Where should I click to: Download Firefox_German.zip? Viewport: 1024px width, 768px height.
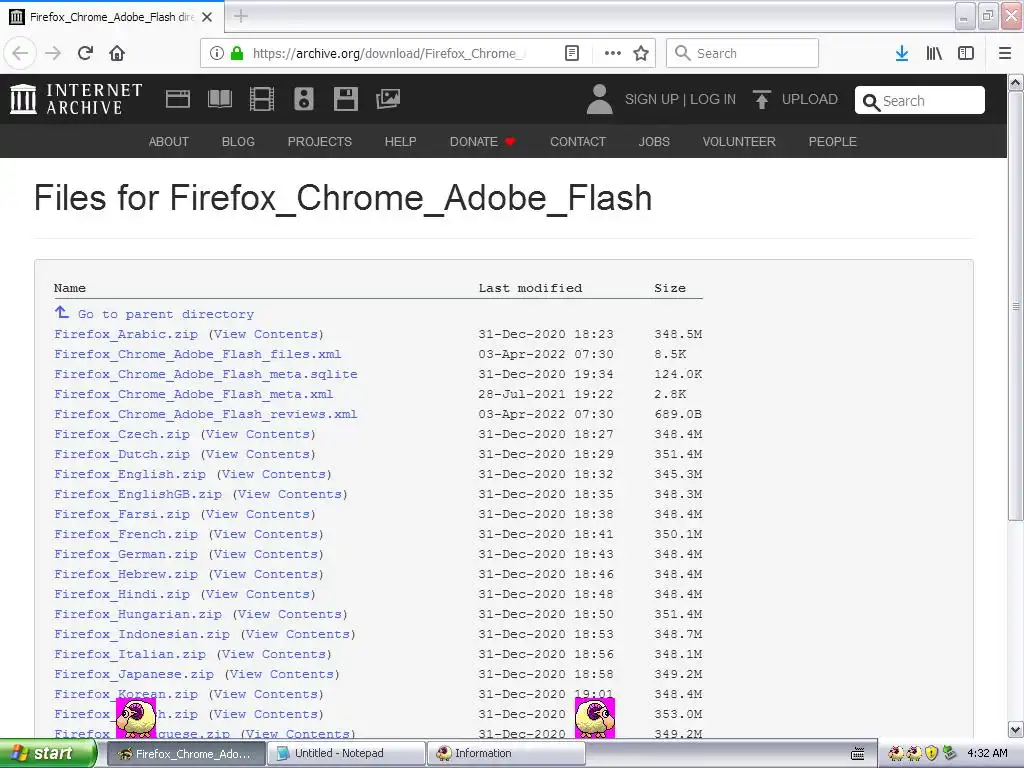[126, 554]
